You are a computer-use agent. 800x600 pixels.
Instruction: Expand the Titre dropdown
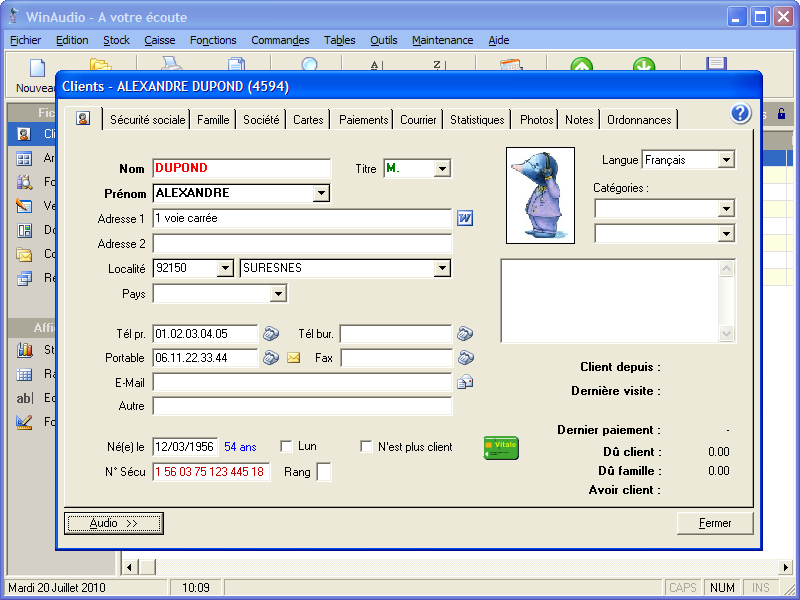pos(442,169)
